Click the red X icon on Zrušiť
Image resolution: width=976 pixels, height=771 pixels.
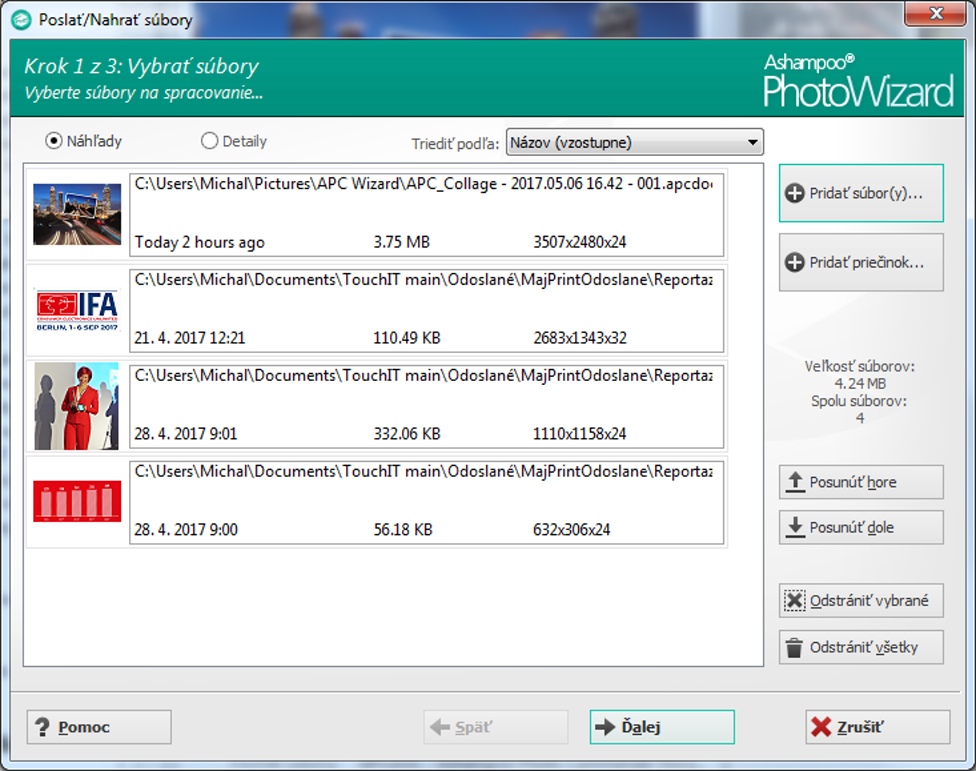pyautogui.click(x=820, y=727)
